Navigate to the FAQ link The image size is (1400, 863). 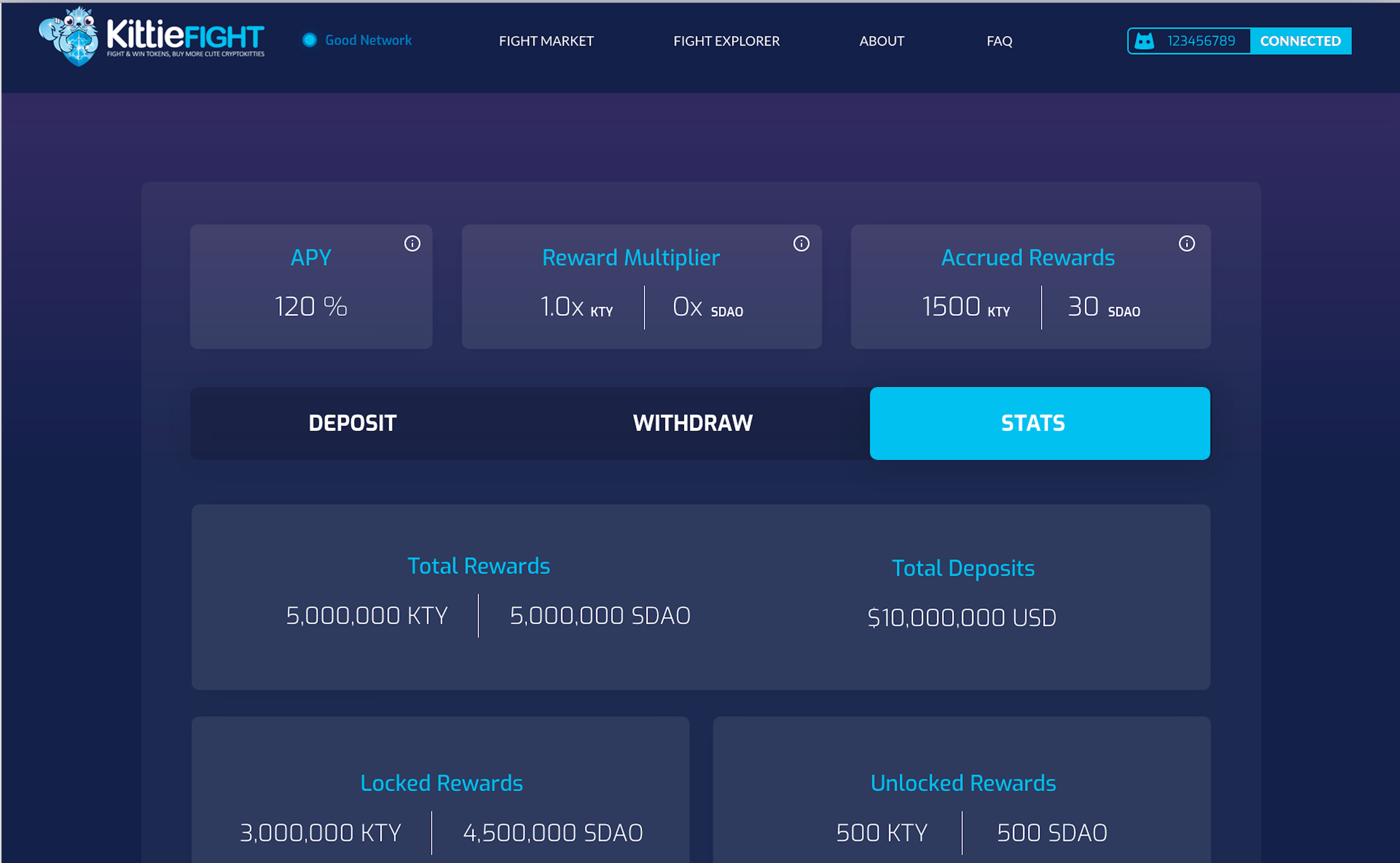click(x=999, y=41)
